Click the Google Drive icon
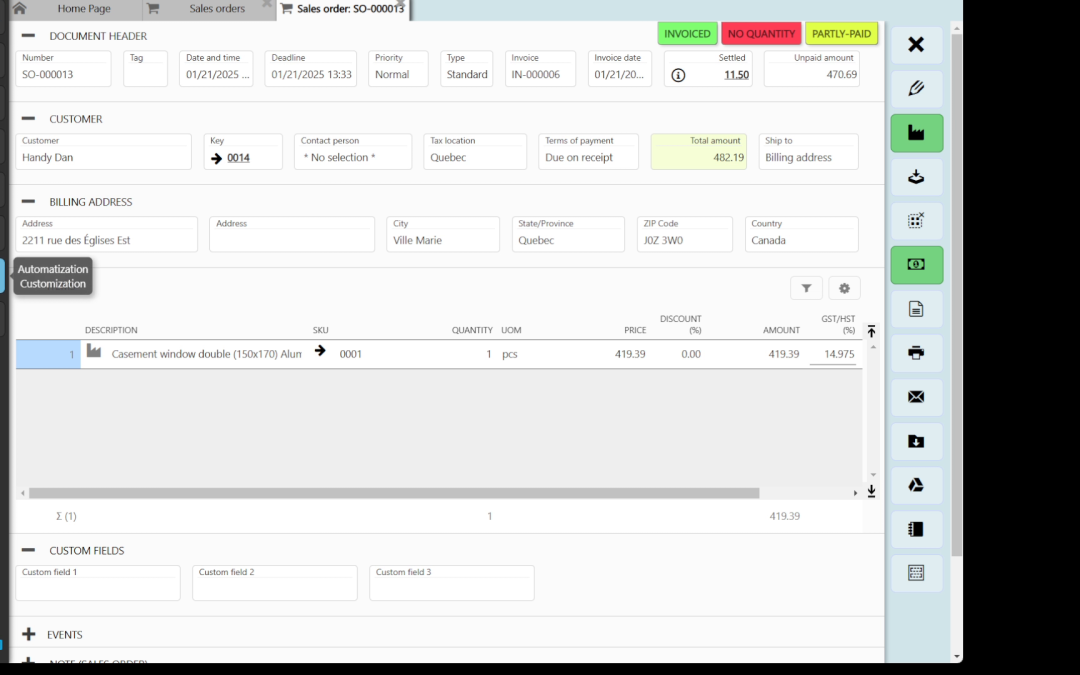 pyautogui.click(x=916, y=486)
